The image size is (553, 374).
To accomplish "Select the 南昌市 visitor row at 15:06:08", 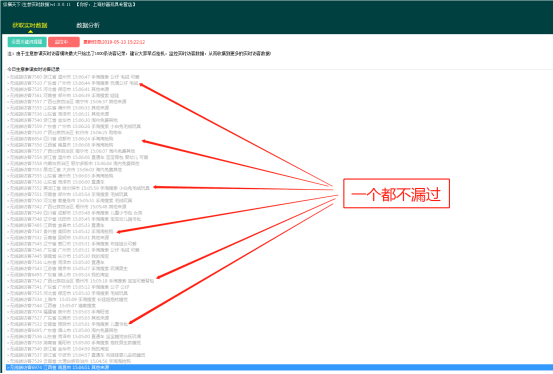I will (x=60, y=145).
